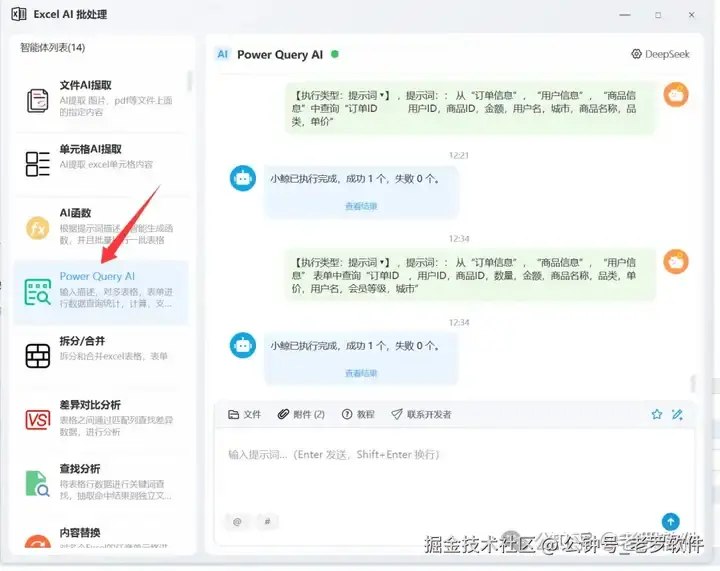
Task: Click the @ mention button
Action: [237, 521]
